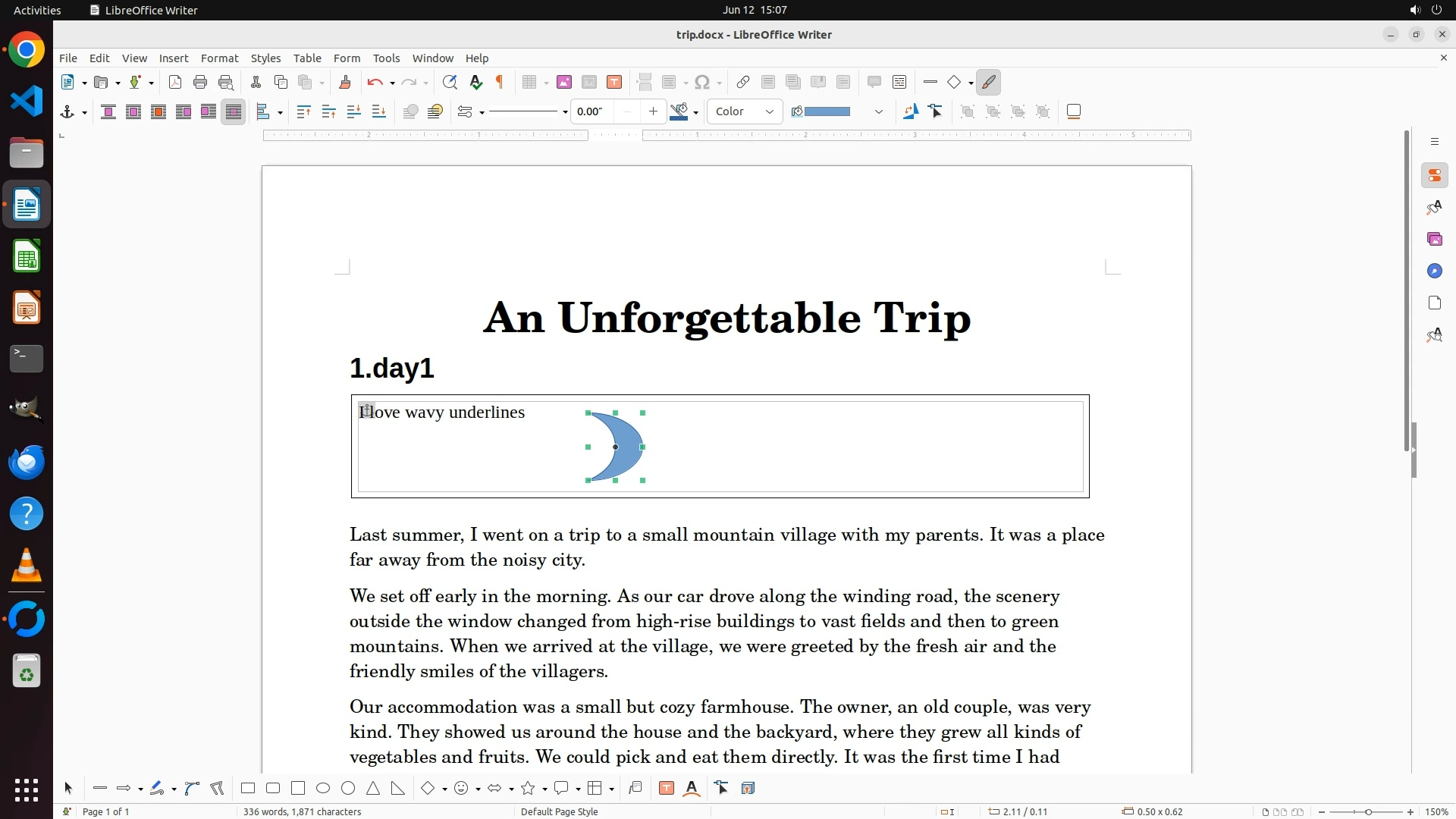This screenshot has width=1456, height=819.
Task: Click the blue fill color swatch
Action: click(827, 111)
